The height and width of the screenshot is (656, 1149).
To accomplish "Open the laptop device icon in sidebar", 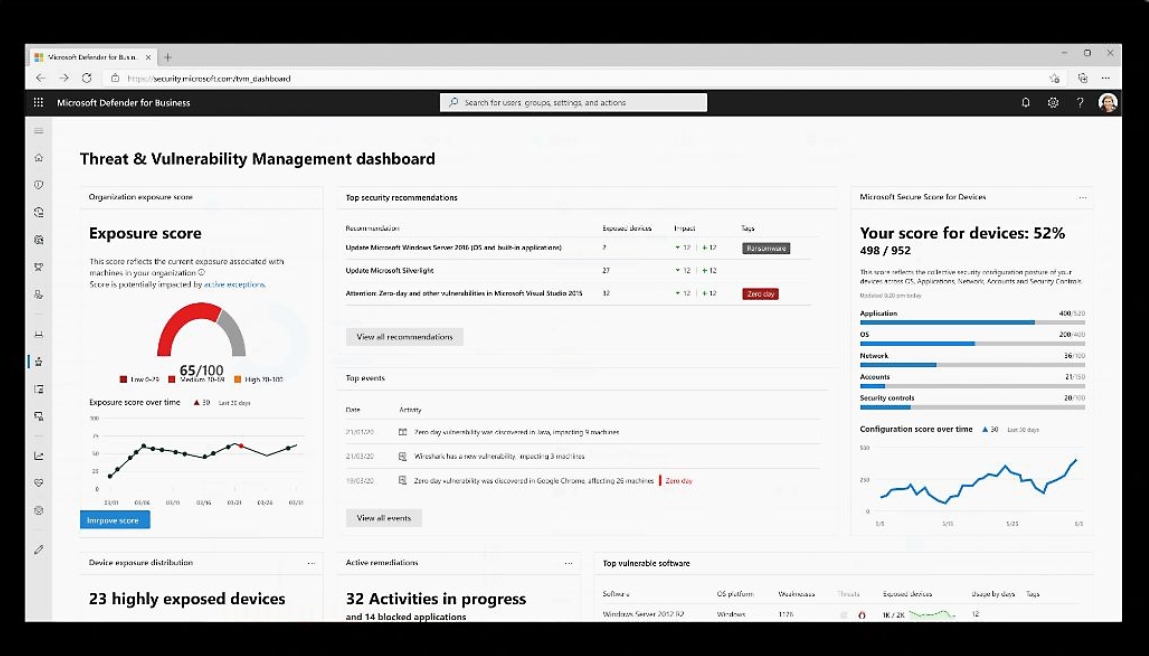I will 39,334.
